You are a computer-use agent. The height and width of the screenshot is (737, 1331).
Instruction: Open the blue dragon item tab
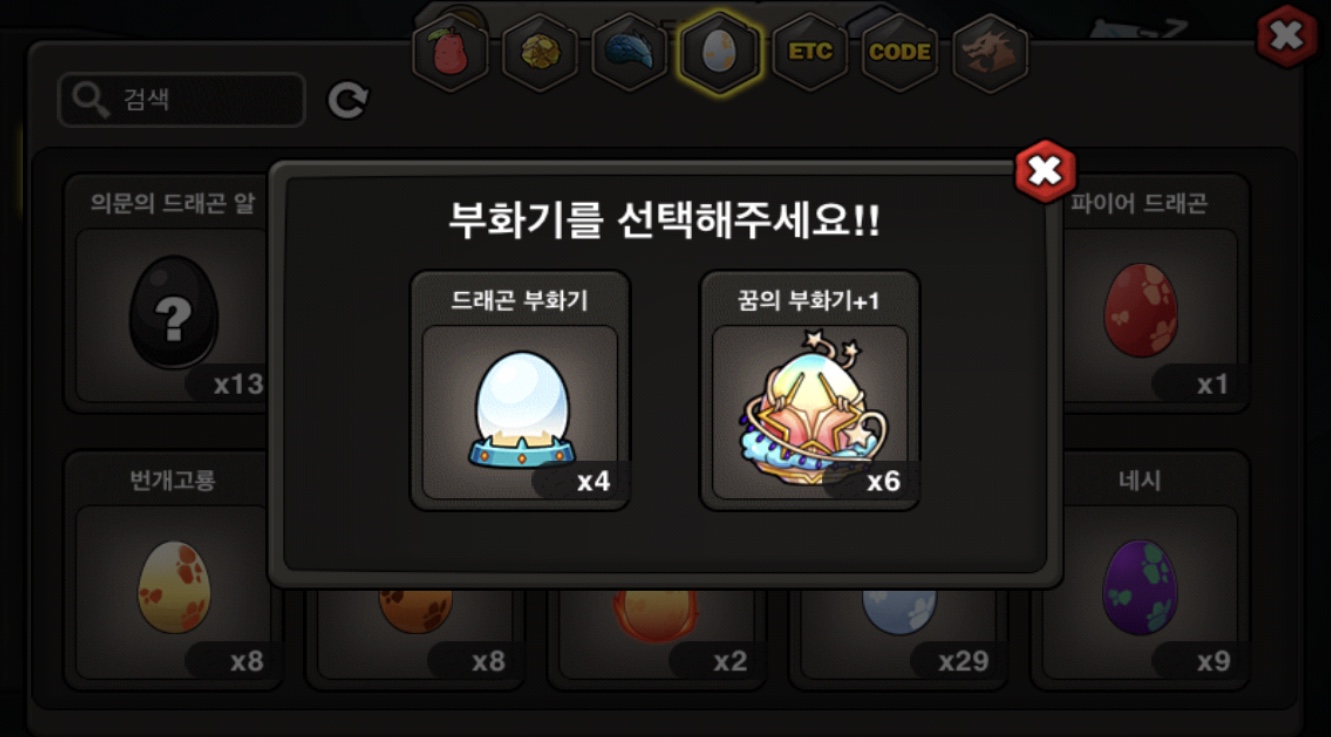click(x=630, y=52)
